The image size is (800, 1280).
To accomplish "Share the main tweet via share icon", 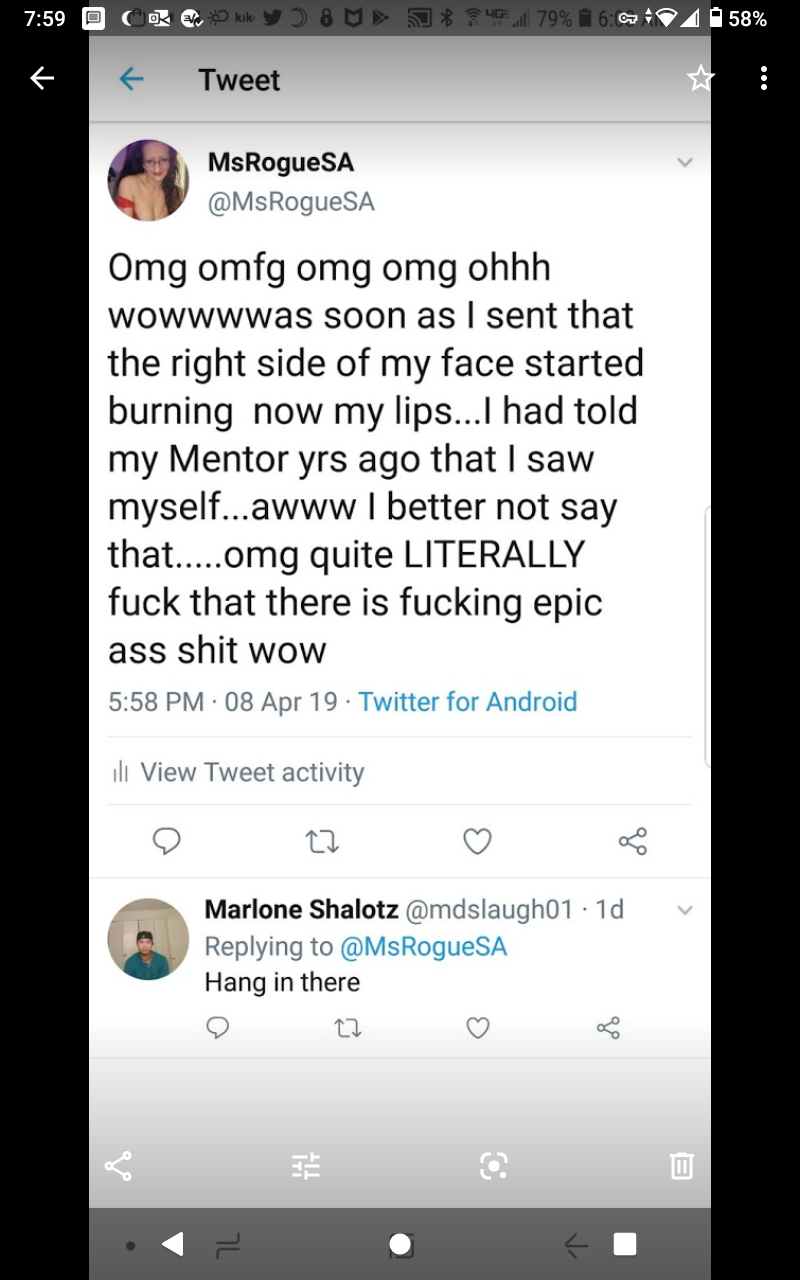I will [633, 841].
